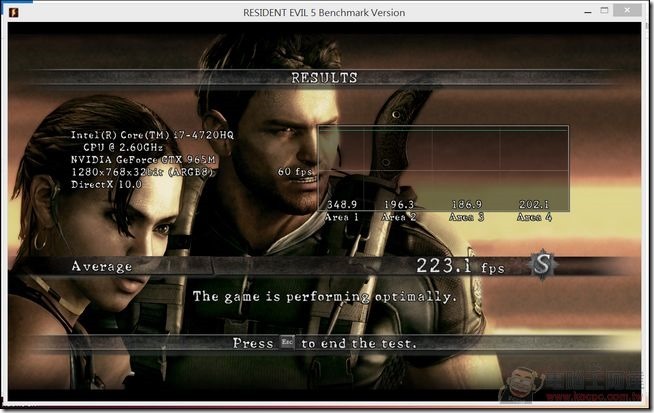Image resolution: width=654 pixels, height=413 pixels.
Task: Click the Esc key icon
Action: [287, 342]
